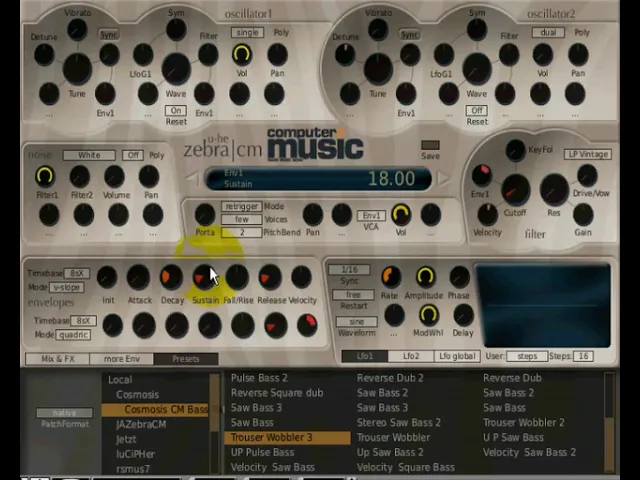Viewport: 640px width, 480px height.
Task: Click the oscillator1 Vol knob
Action: [242, 55]
